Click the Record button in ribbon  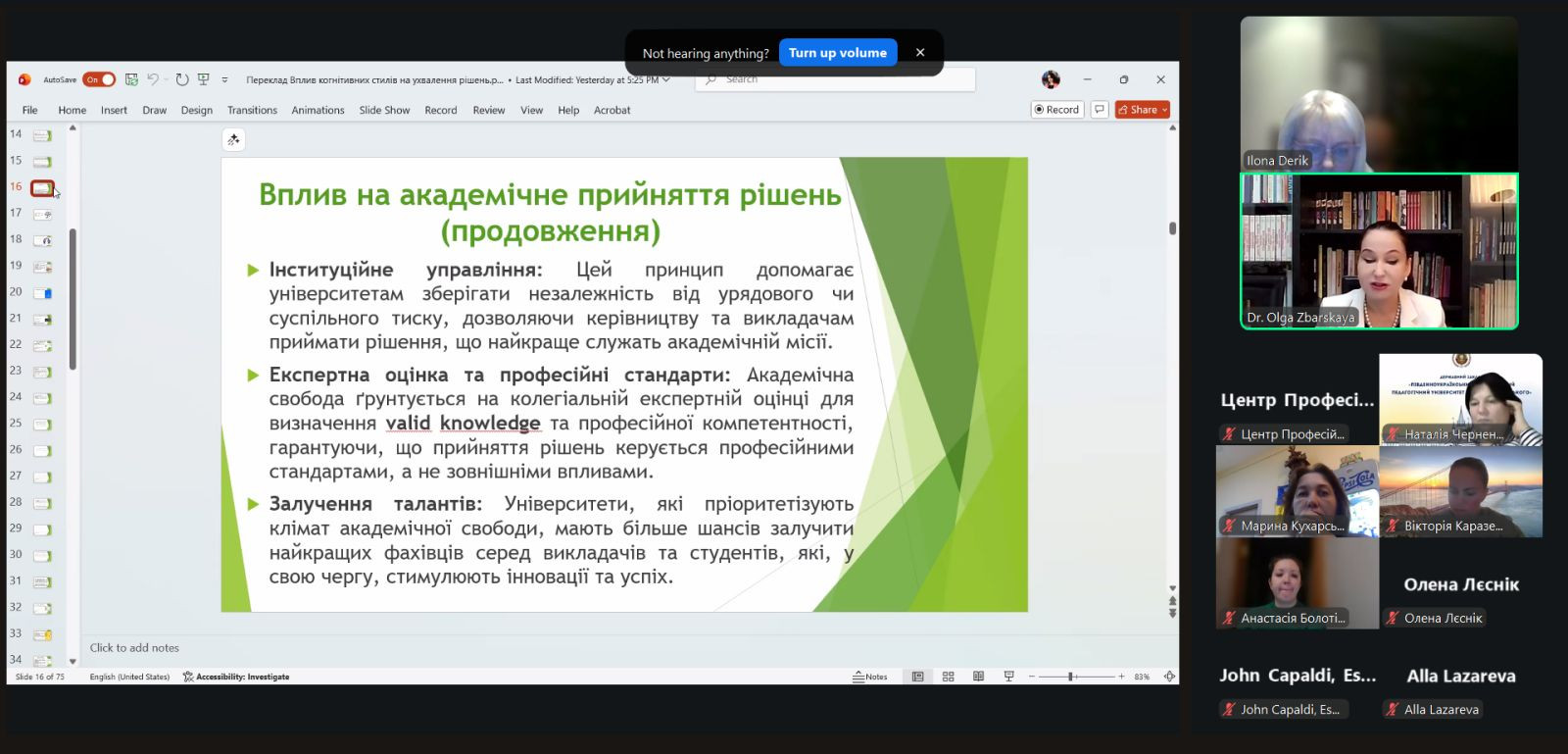click(x=1056, y=110)
